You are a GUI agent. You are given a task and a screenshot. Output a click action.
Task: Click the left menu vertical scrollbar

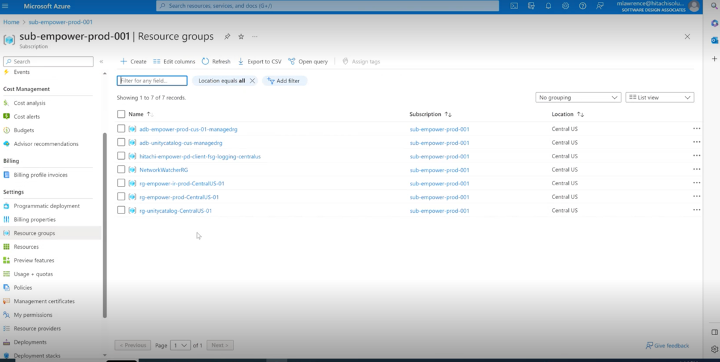pyautogui.click(x=105, y=225)
